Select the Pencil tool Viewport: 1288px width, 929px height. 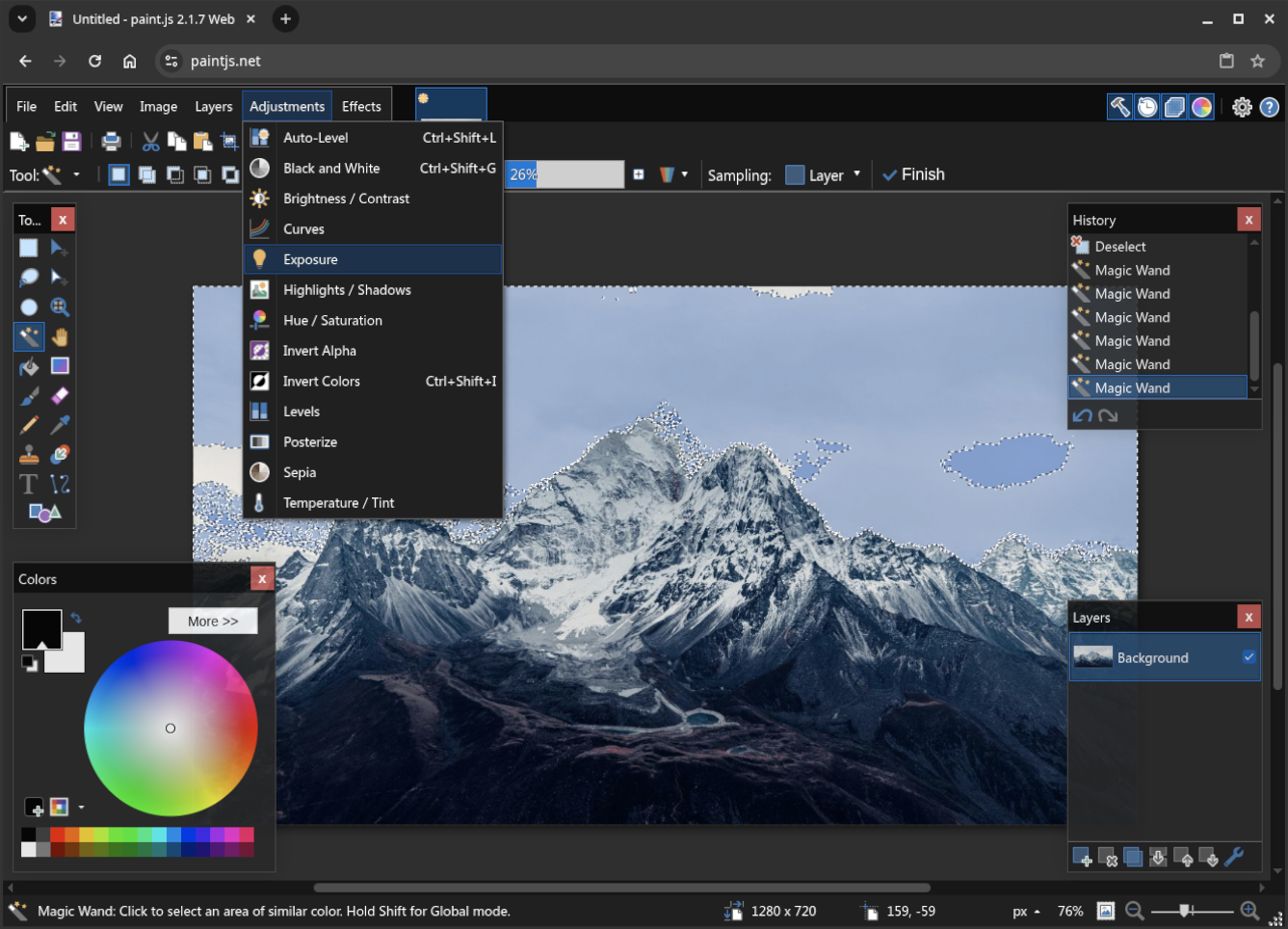[29, 425]
